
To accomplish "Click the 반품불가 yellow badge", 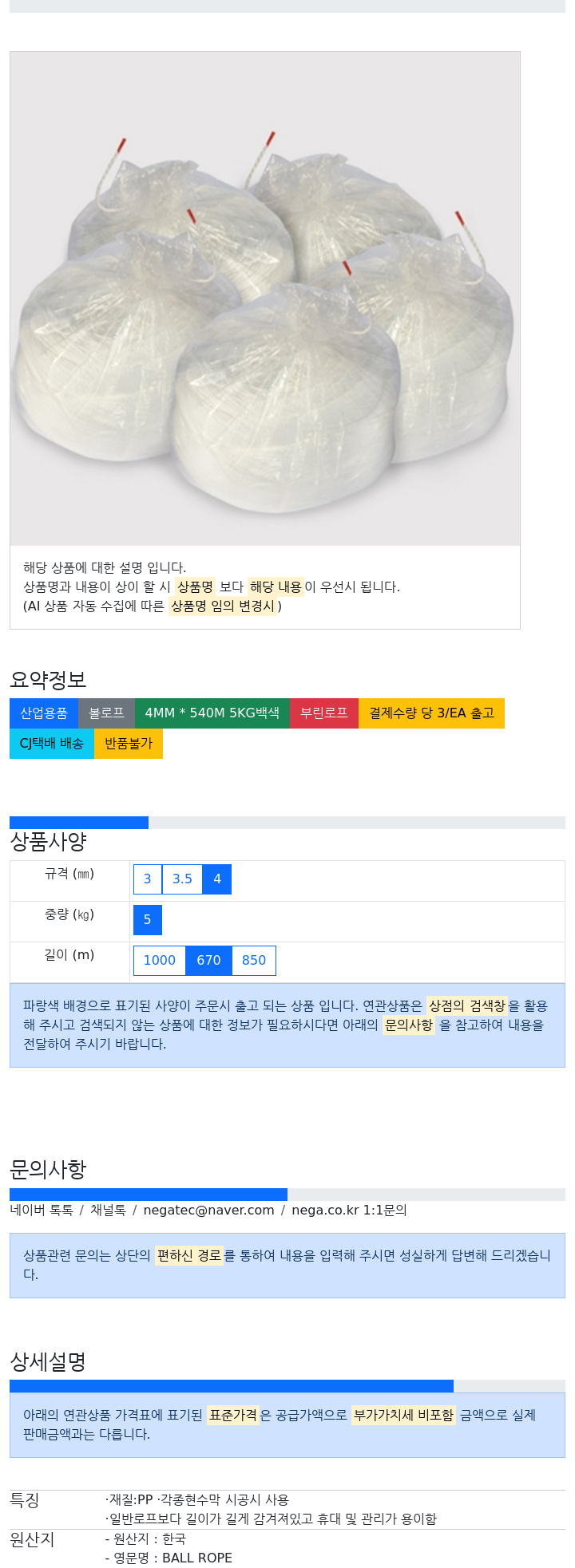I will (129, 744).
